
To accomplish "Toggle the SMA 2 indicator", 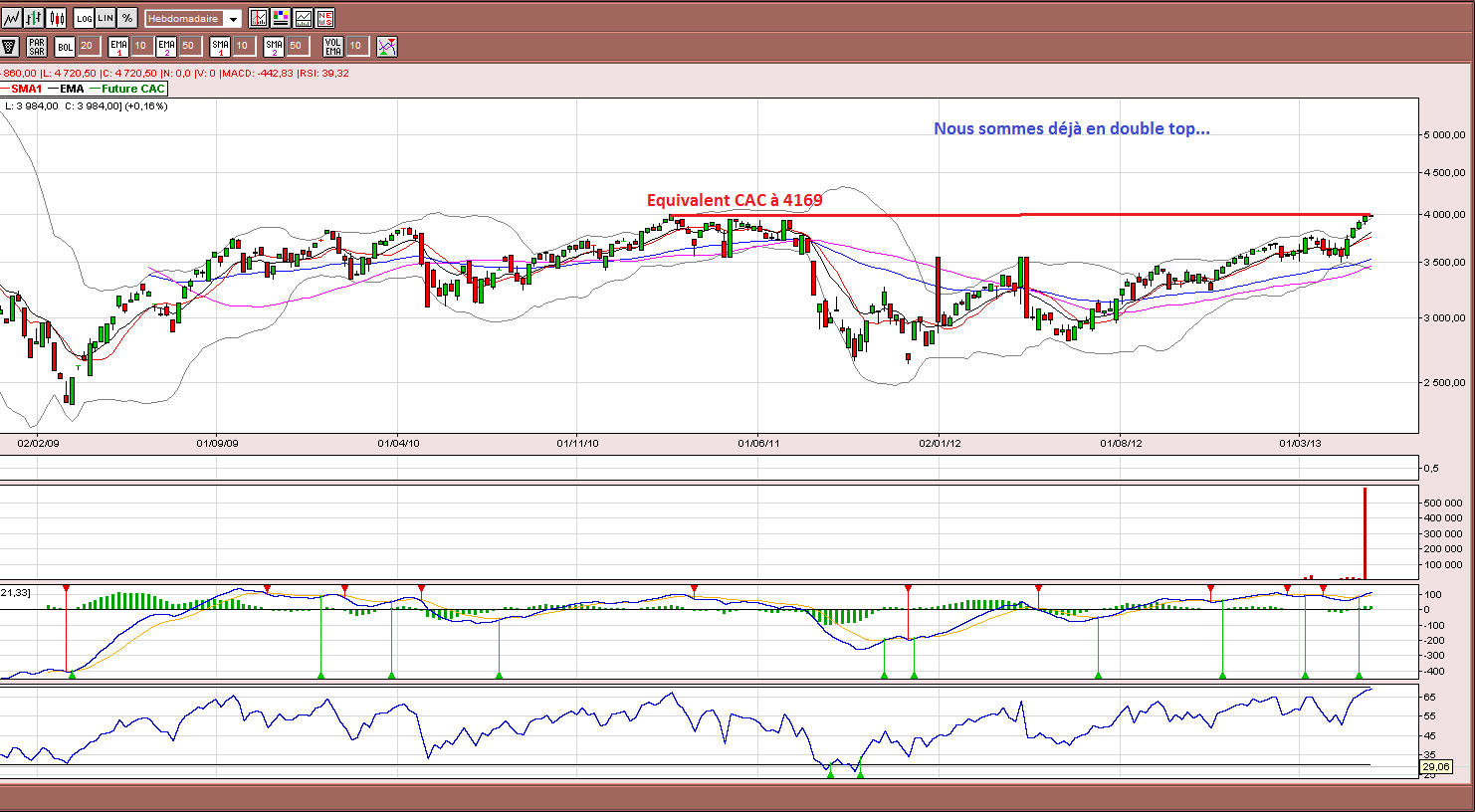I will click(274, 46).
